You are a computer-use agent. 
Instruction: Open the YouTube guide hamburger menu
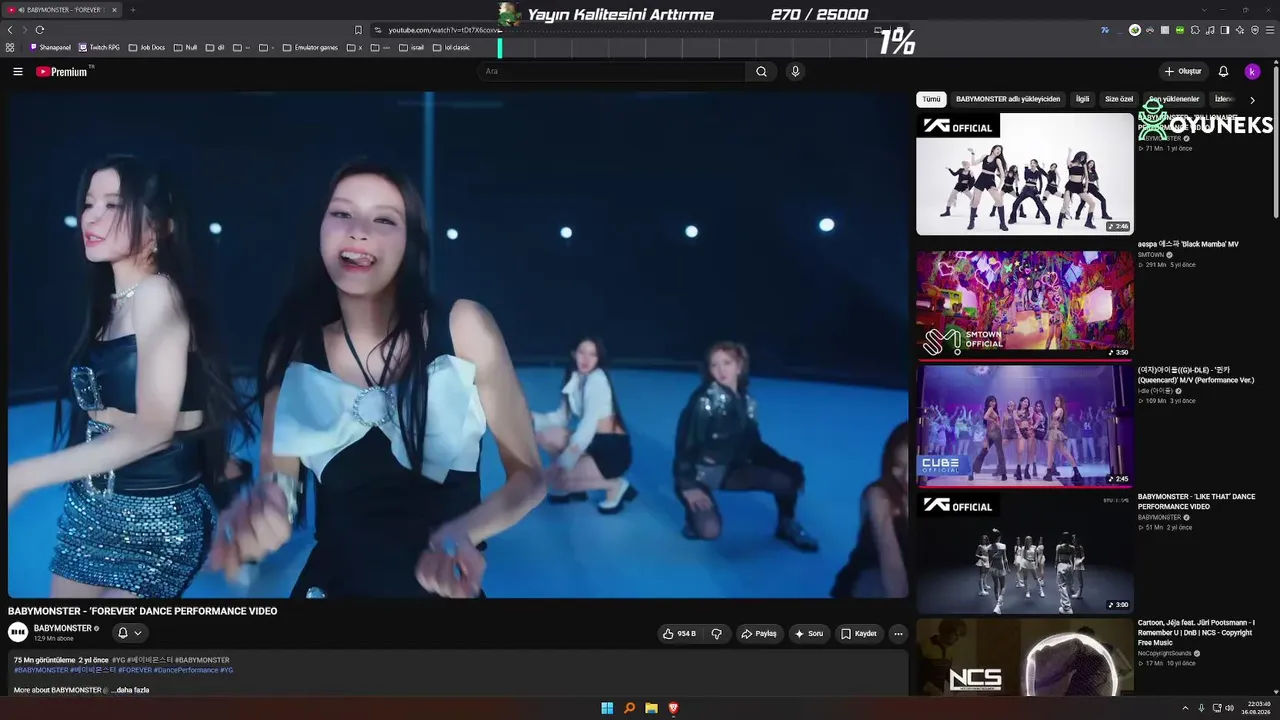tap(18, 71)
